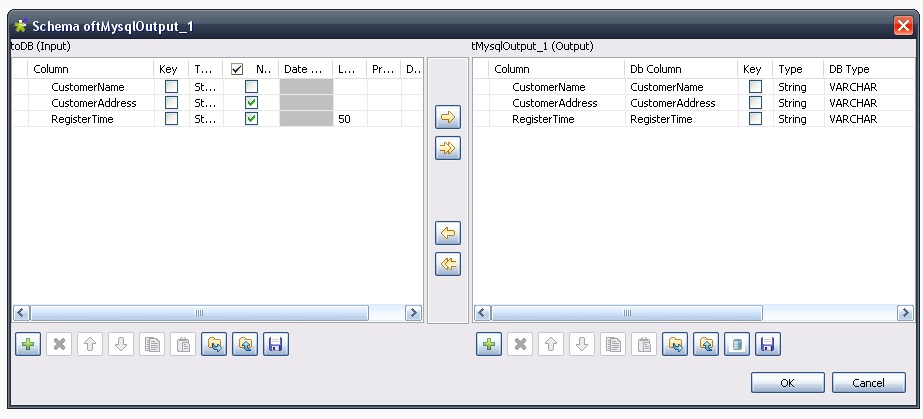Image resolution: width=923 pixels, height=419 pixels.
Task: Uncheck Nullable for CustomerAddress in the input schema
Action: coord(251,103)
